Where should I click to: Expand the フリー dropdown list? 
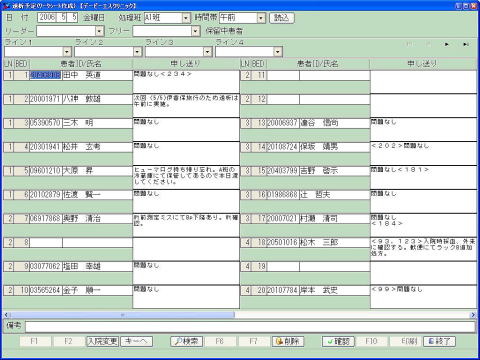[x=196, y=31]
